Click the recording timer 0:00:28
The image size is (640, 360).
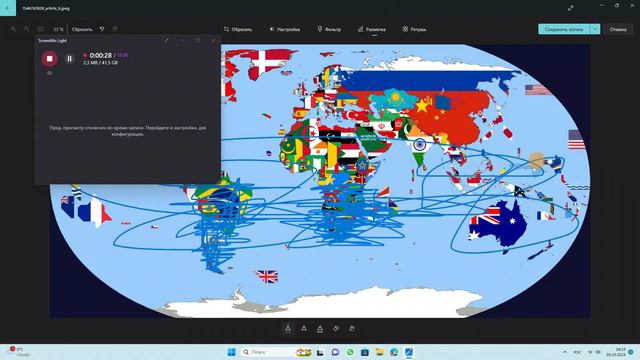(100, 55)
